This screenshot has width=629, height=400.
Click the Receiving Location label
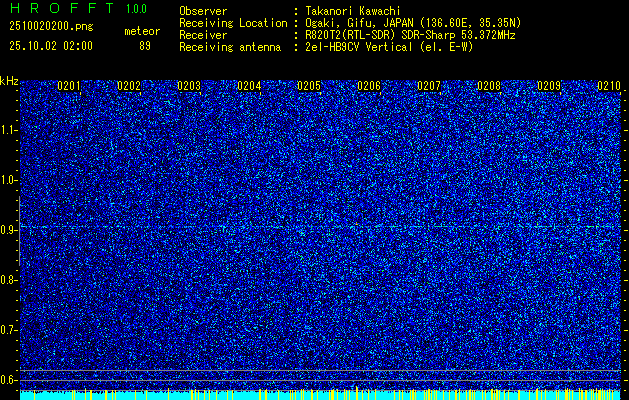[233, 24]
